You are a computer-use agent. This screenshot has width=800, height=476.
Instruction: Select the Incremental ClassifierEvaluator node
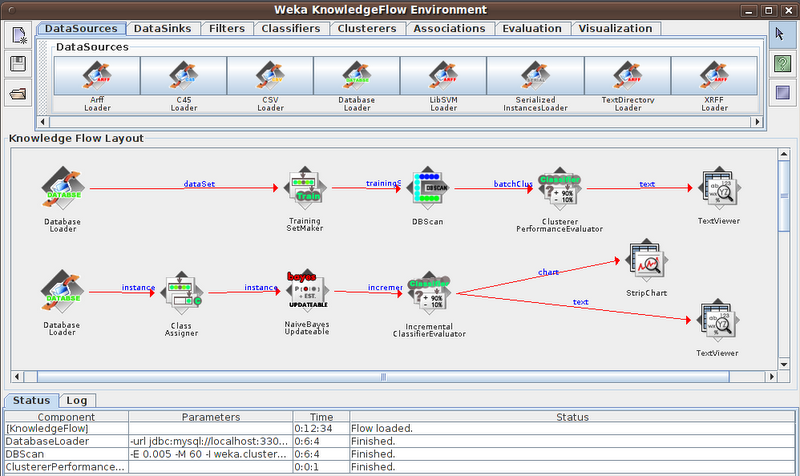429,294
